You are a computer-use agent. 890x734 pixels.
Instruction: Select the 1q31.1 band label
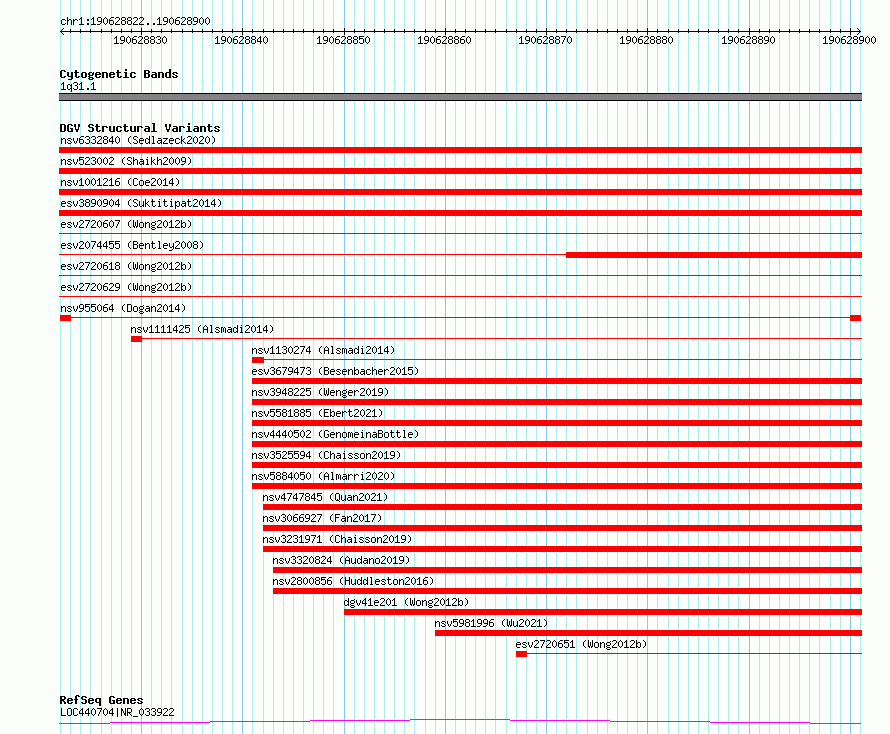[x=78, y=86]
